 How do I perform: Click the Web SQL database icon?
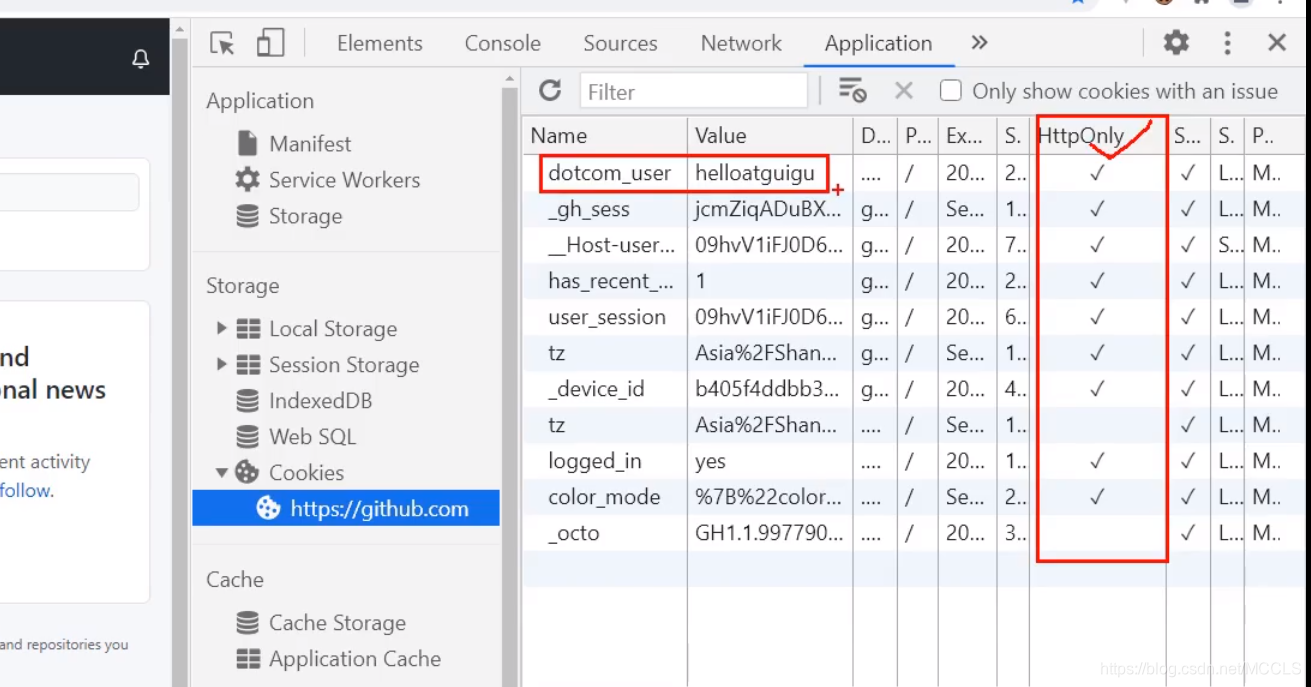247,436
